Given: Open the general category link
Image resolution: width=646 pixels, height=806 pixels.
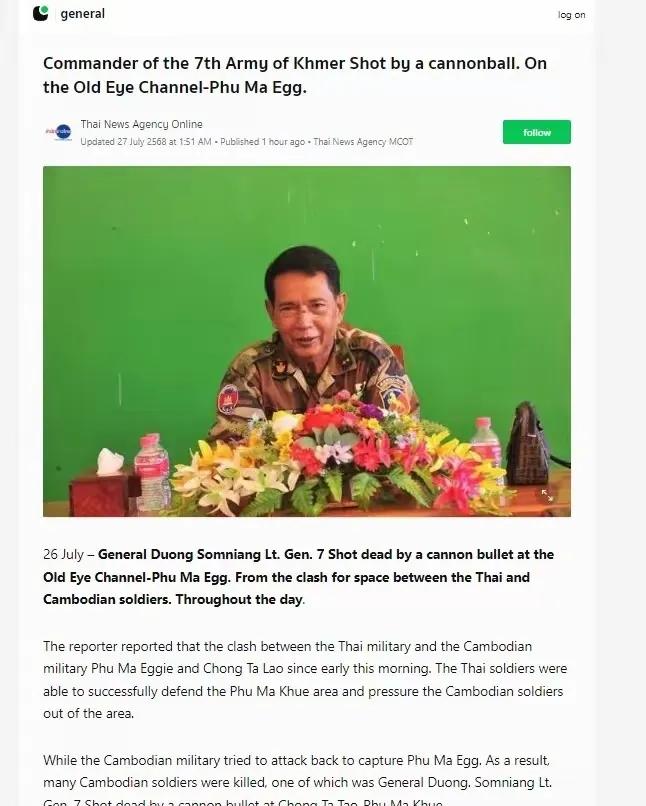Looking at the screenshot, I should click(x=82, y=14).
